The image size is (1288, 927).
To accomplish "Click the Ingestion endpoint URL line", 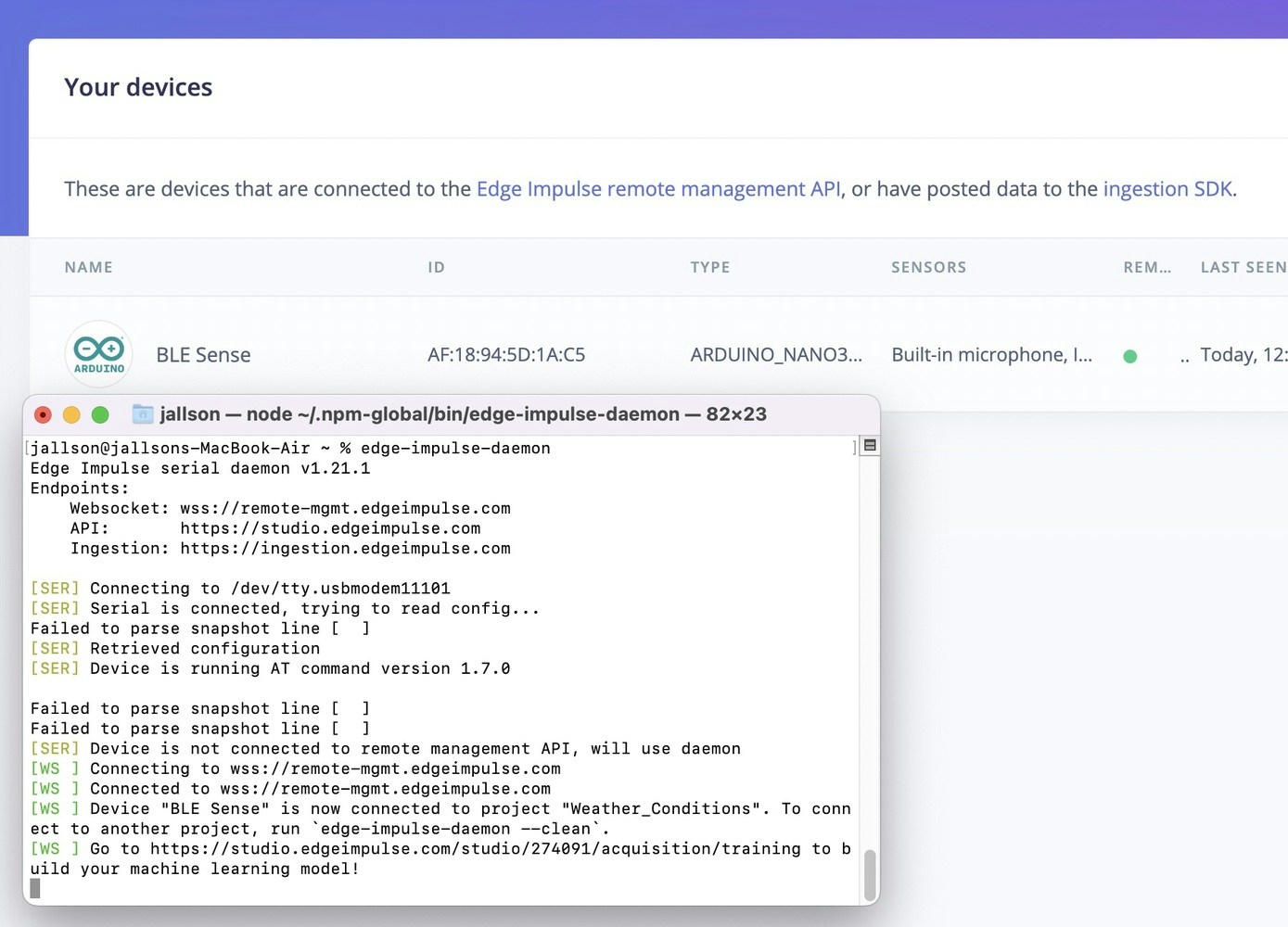I will click(x=290, y=549).
